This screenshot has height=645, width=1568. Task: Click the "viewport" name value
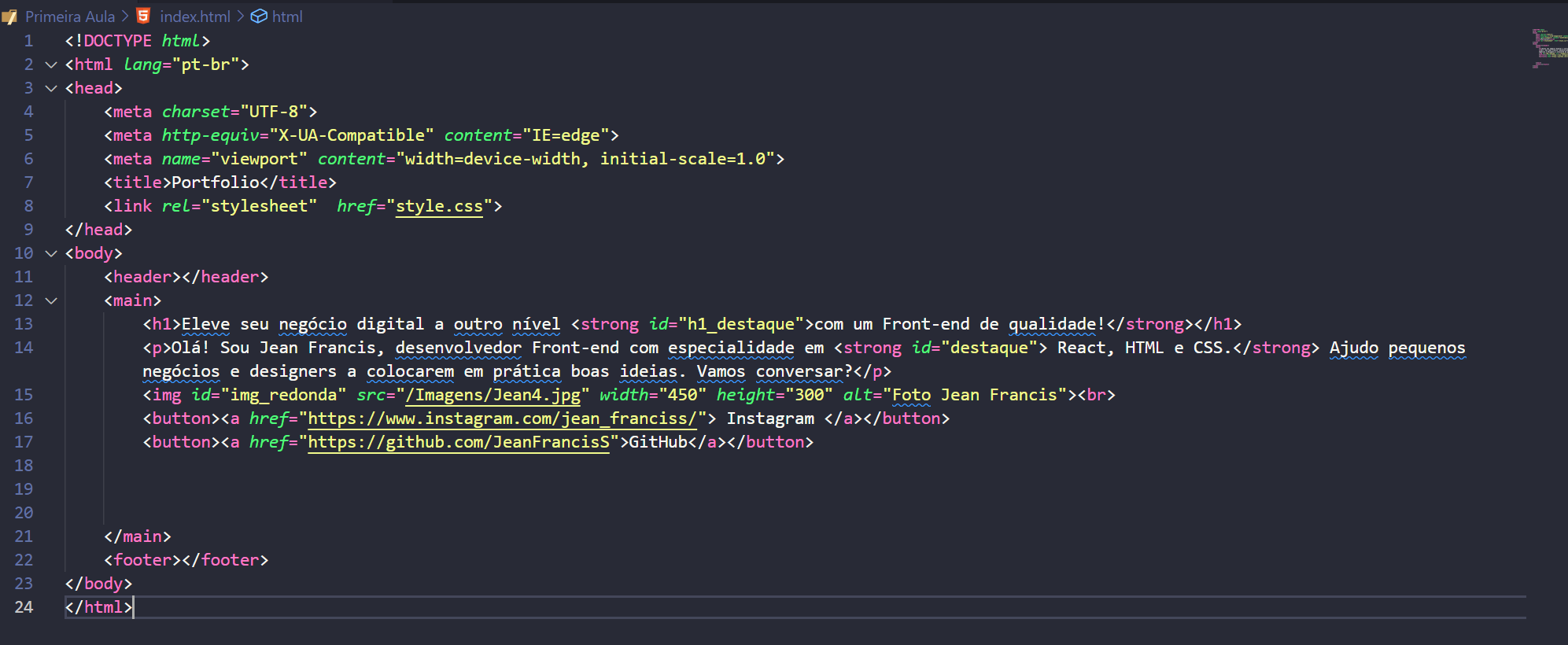(x=260, y=159)
